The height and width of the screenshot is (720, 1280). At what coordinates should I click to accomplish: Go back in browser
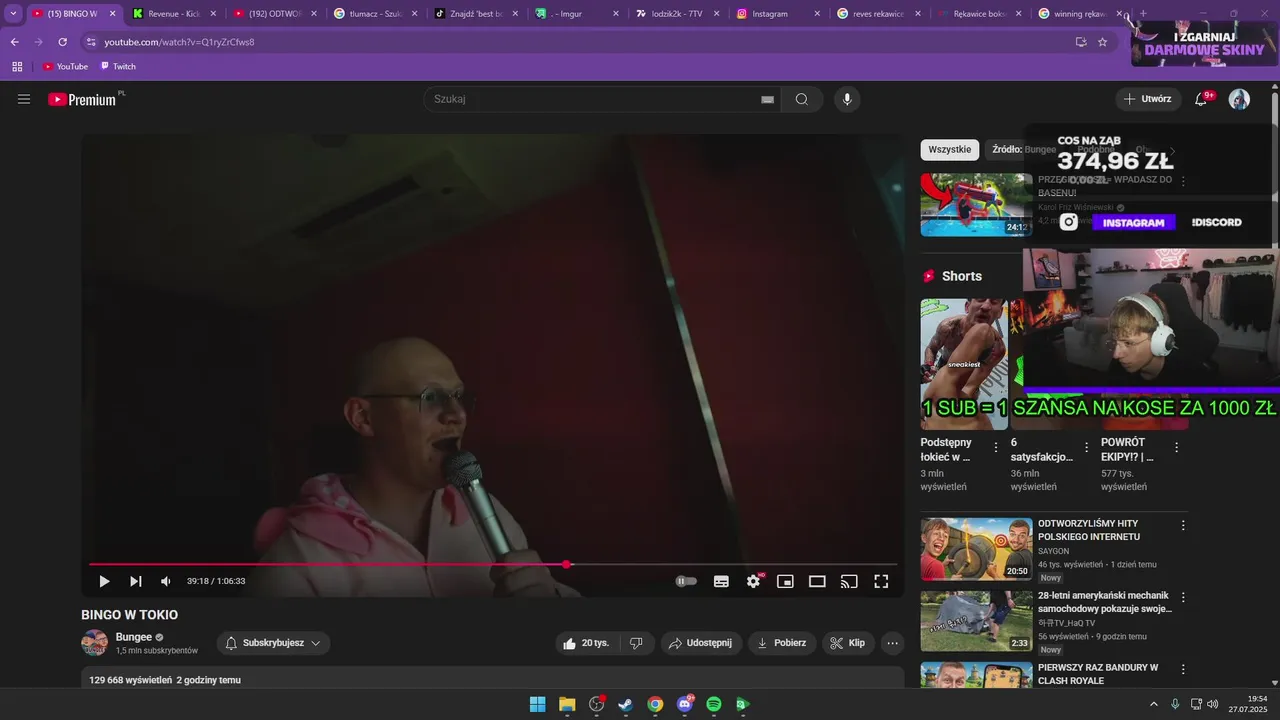tap(14, 42)
